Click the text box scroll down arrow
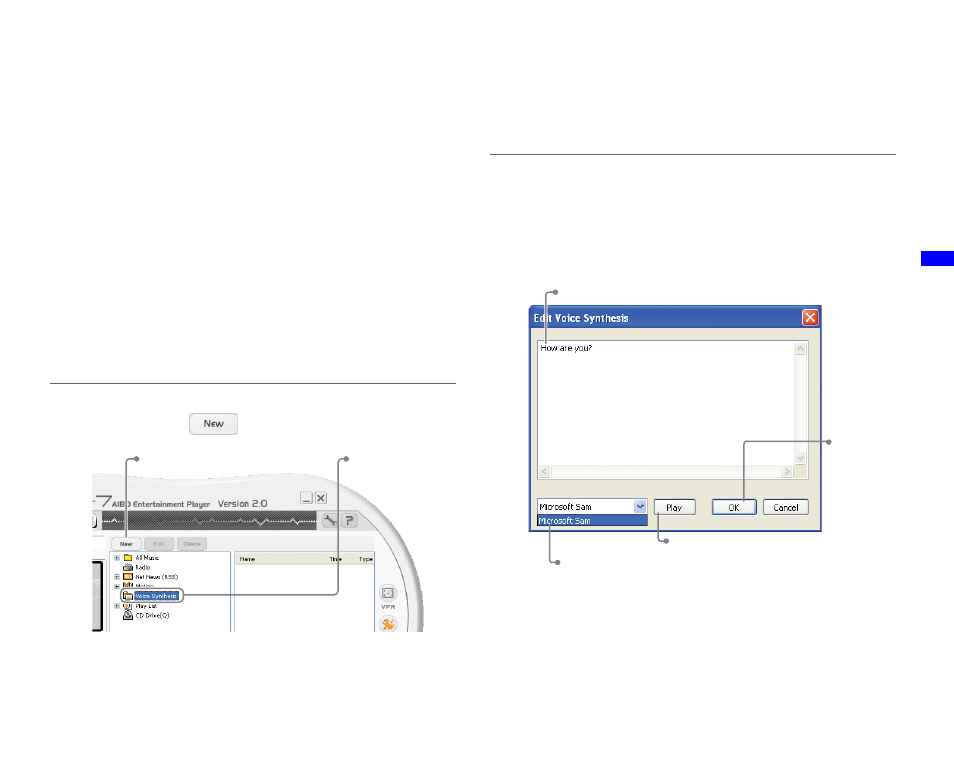 coord(801,458)
